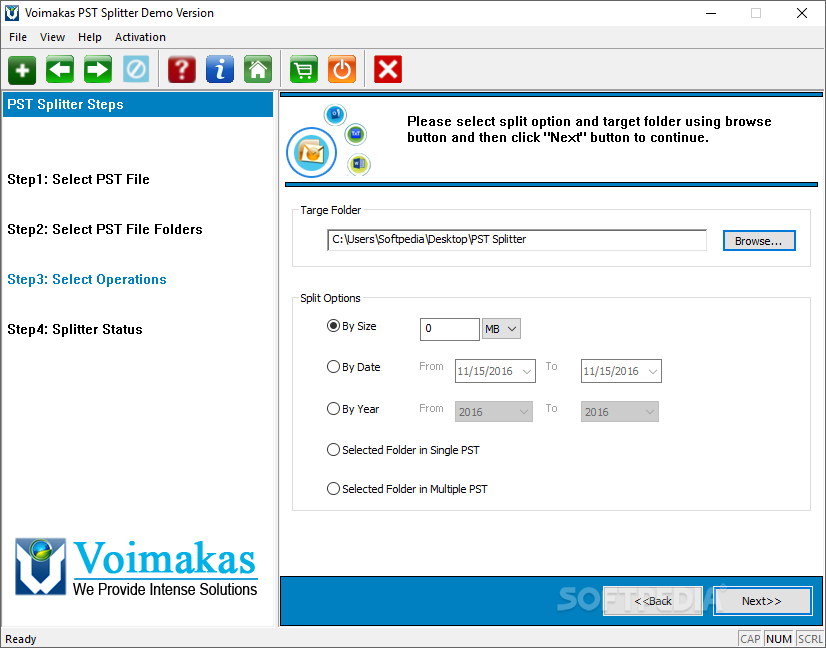This screenshot has width=826, height=648.
Task: Click the red X exit toolbar icon
Action: [x=388, y=70]
